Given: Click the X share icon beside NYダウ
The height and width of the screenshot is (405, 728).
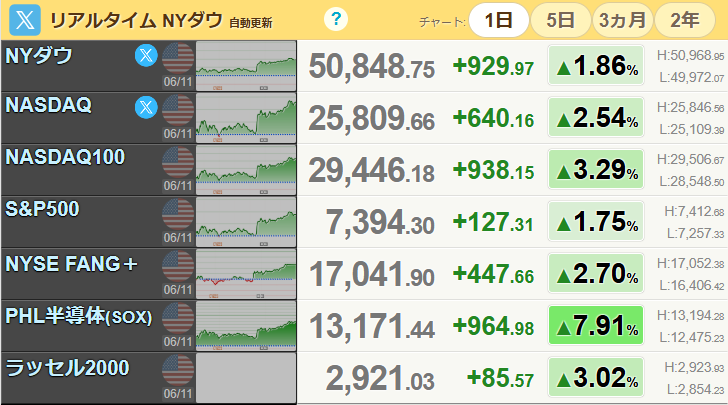Looking at the screenshot, I should tap(146, 56).
